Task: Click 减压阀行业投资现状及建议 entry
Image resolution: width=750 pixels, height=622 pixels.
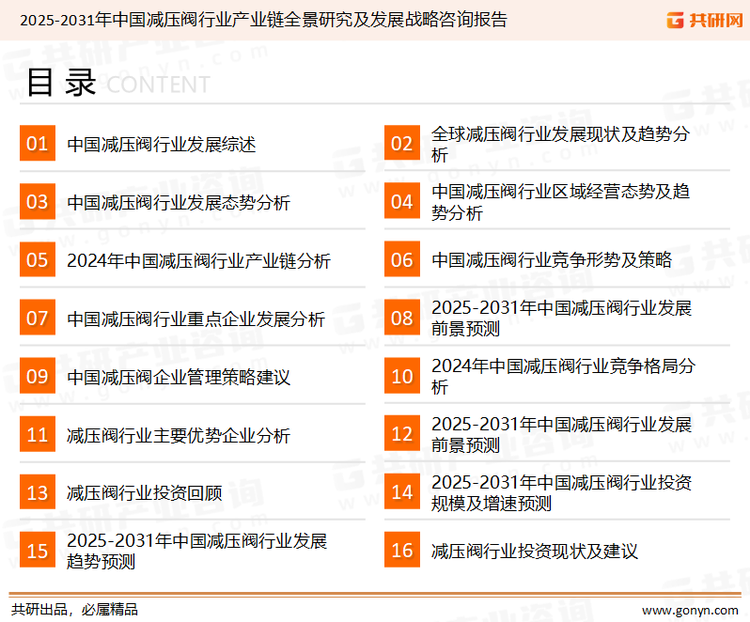Action: (534, 551)
